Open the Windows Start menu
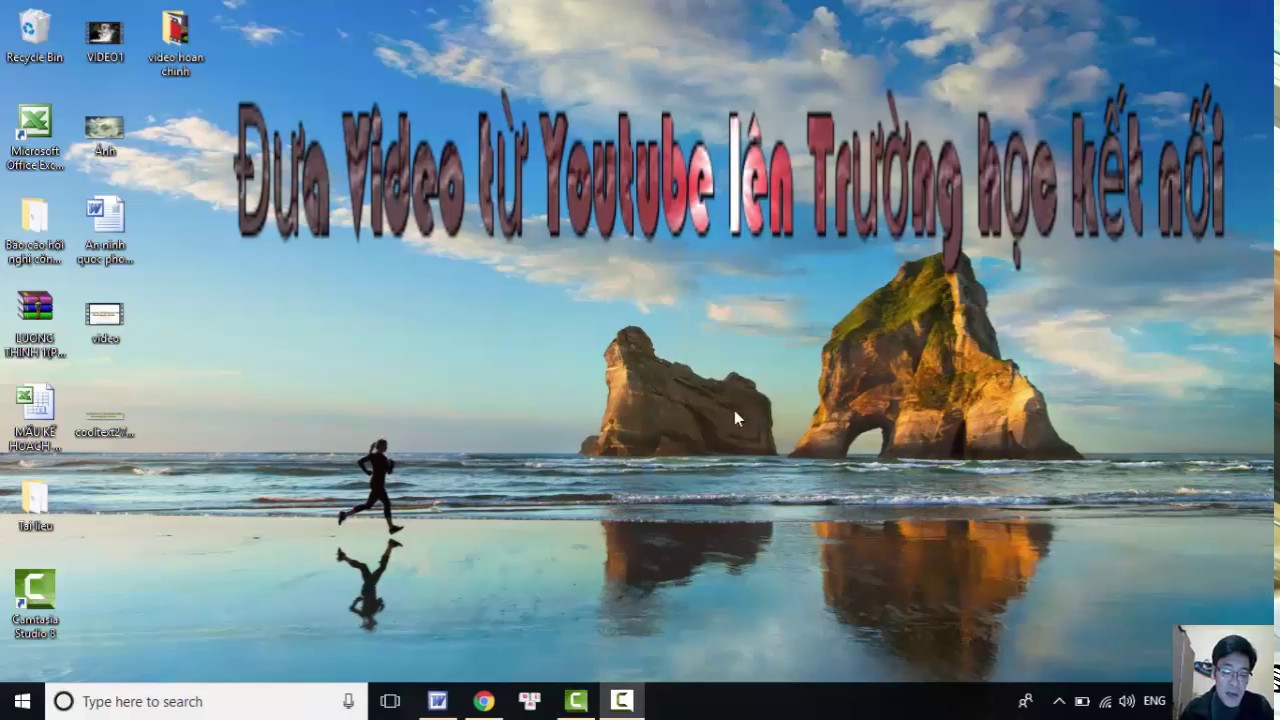Screen dimensions: 1280x720 tap(22, 701)
